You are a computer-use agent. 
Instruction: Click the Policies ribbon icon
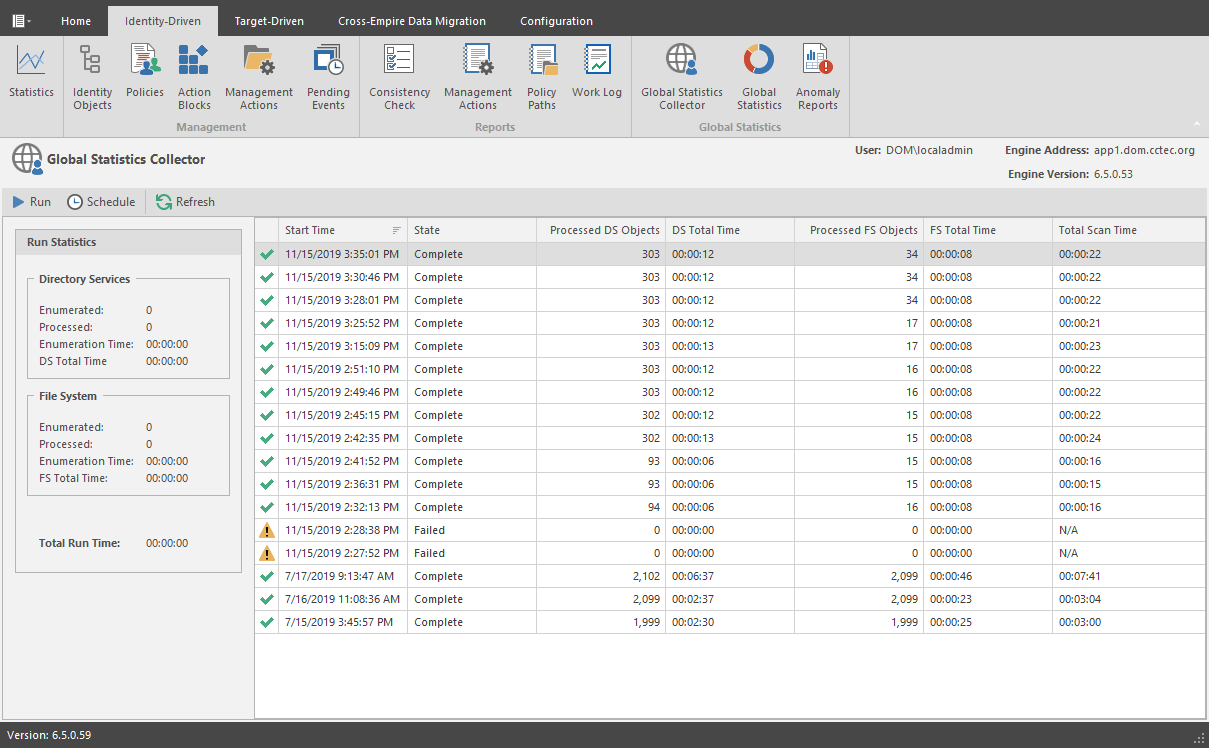tap(145, 72)
